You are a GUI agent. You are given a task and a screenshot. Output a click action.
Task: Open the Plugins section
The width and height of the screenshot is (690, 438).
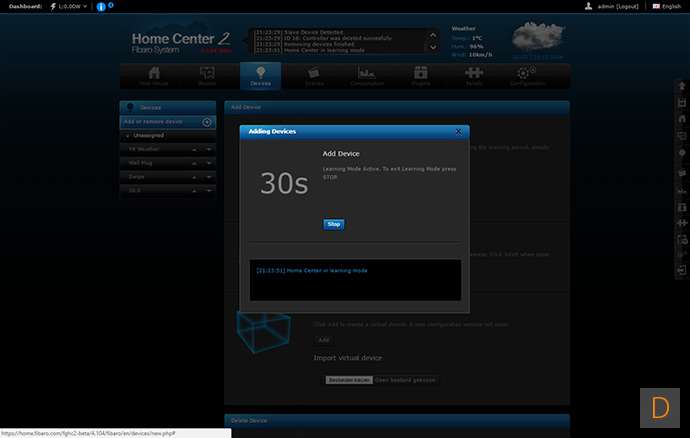point(421,76)
